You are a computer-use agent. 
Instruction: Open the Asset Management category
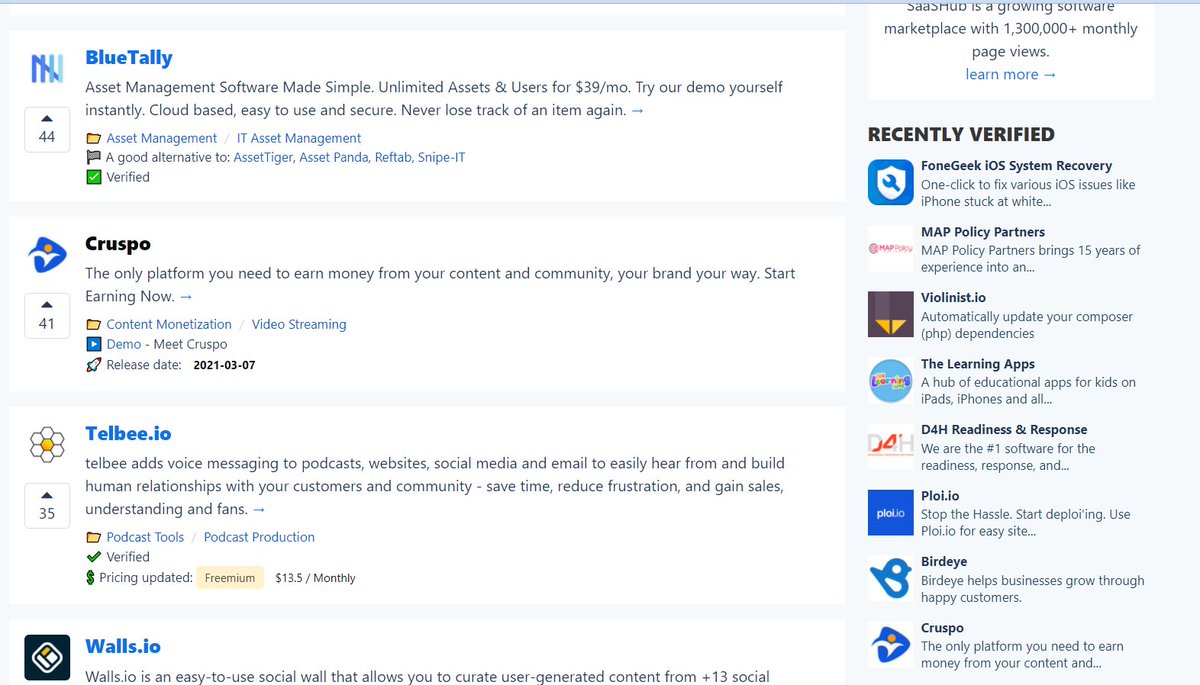(x=162, y=139)
